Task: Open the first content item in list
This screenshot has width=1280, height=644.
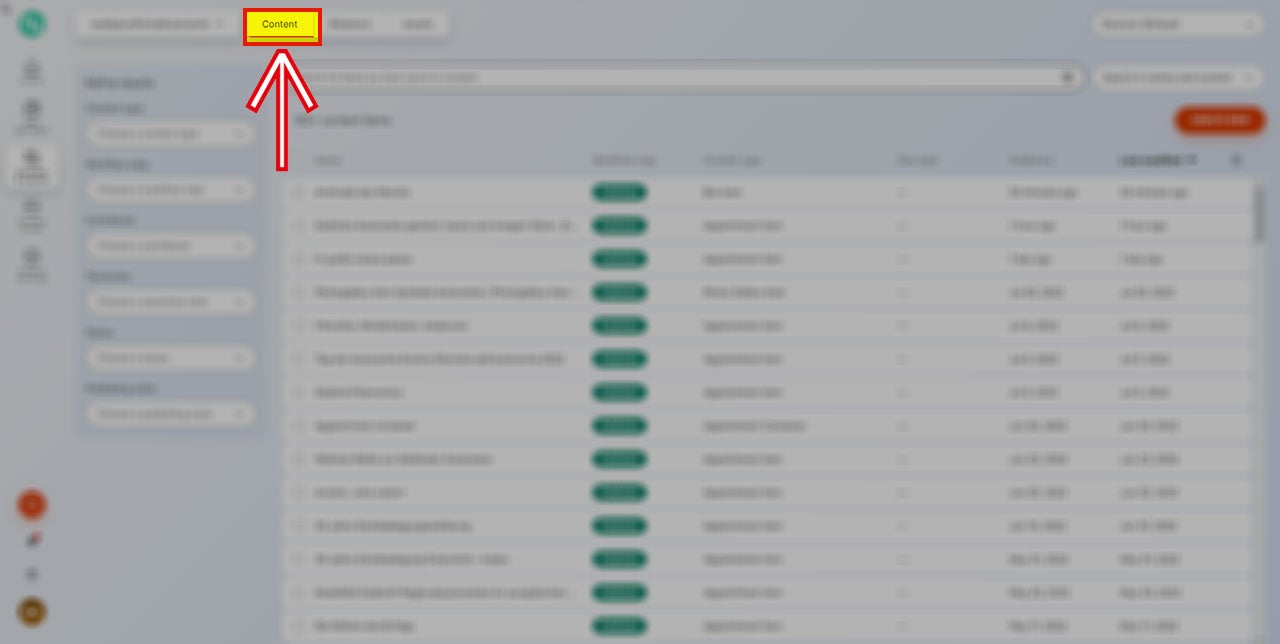Action: pyautogui.click(x=362, y=192)
